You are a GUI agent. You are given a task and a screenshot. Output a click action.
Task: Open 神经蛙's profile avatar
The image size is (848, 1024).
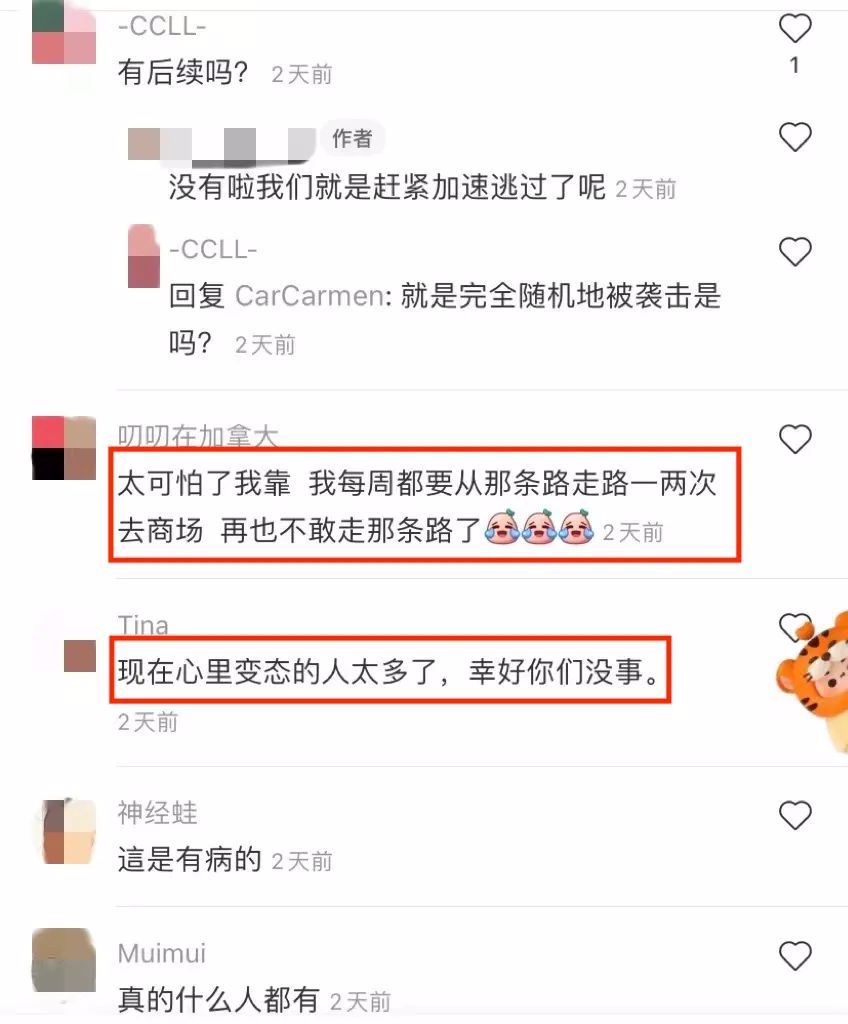tap(64, 831)
